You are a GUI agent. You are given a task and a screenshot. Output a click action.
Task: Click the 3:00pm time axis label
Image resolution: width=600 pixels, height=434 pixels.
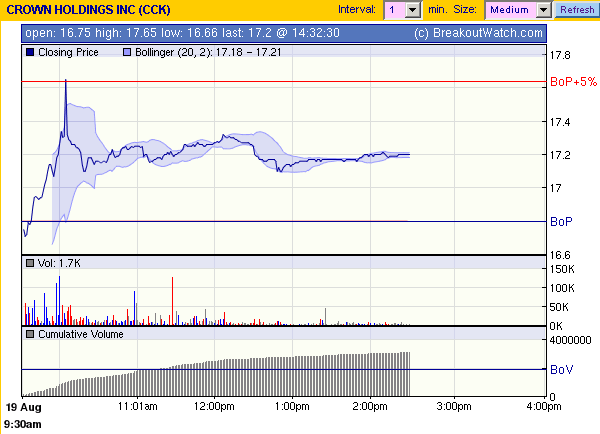pyautogui.click(x=454, y=406)
